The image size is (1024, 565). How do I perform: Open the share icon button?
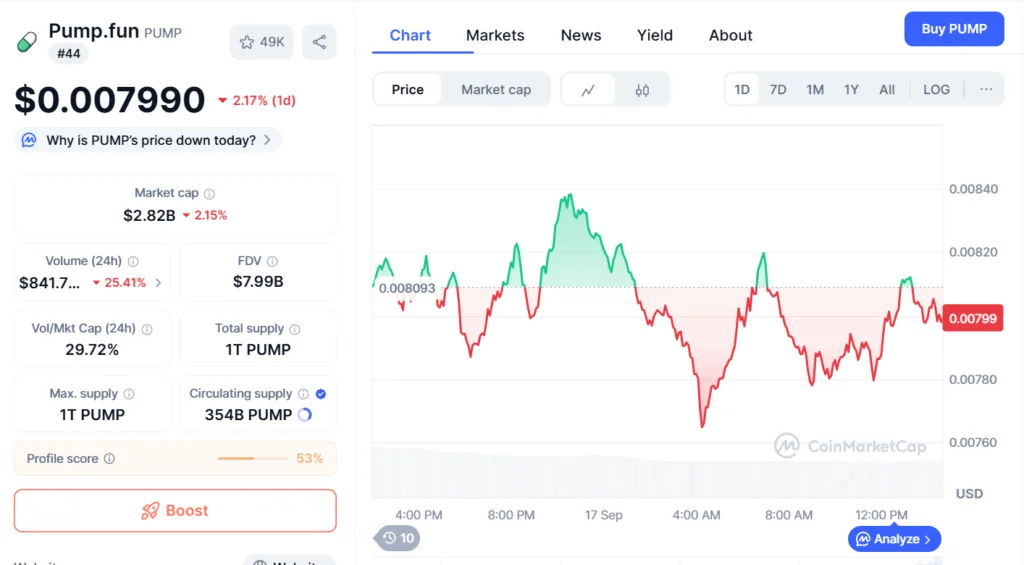point(319,42)
